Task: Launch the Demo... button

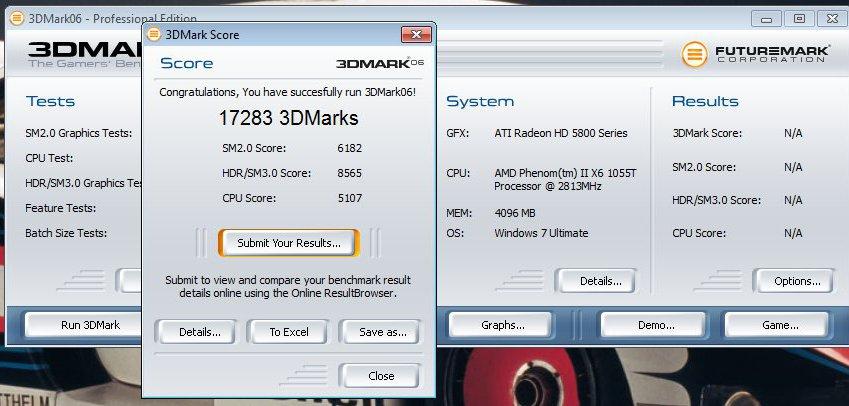Action: pyautogui.click(x=654, y=325)
